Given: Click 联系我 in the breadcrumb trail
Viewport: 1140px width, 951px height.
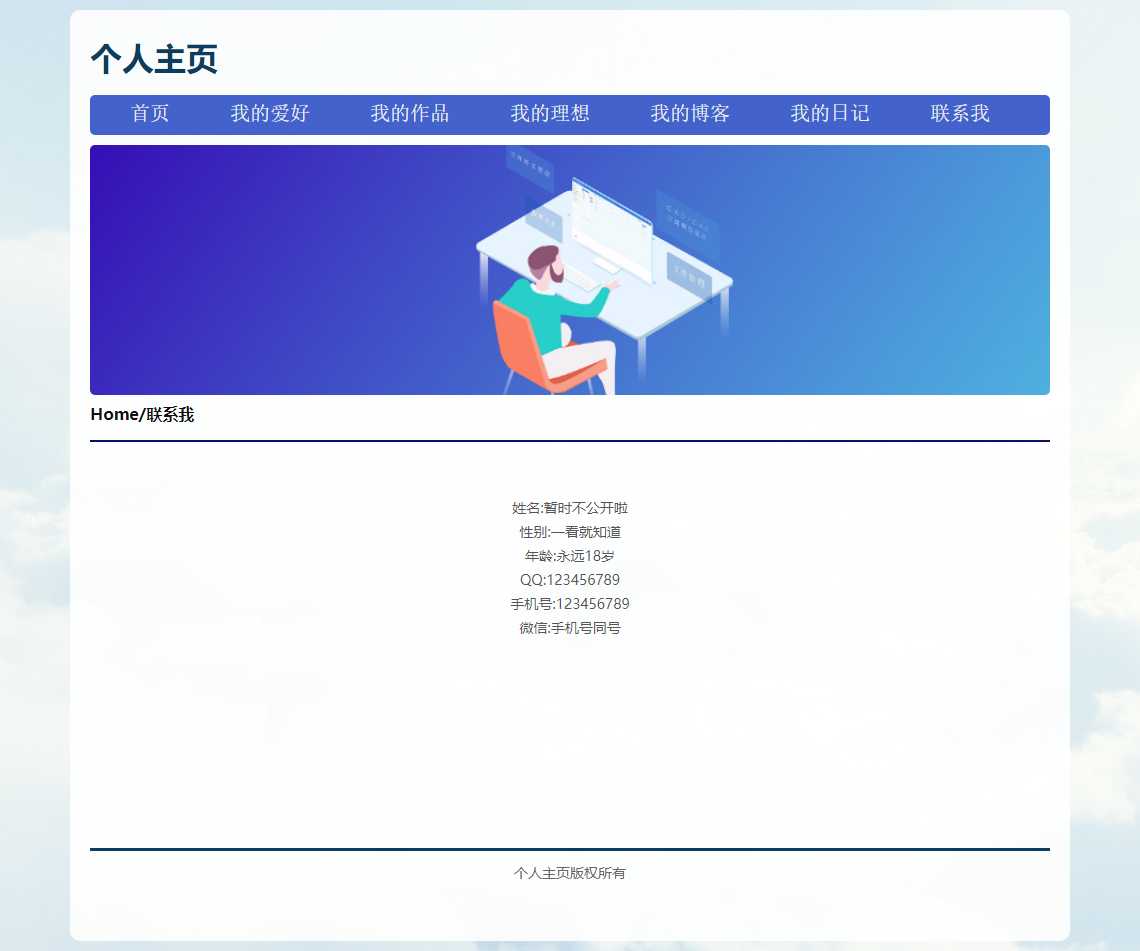Looking at the screenshot, I should point(170,415).
